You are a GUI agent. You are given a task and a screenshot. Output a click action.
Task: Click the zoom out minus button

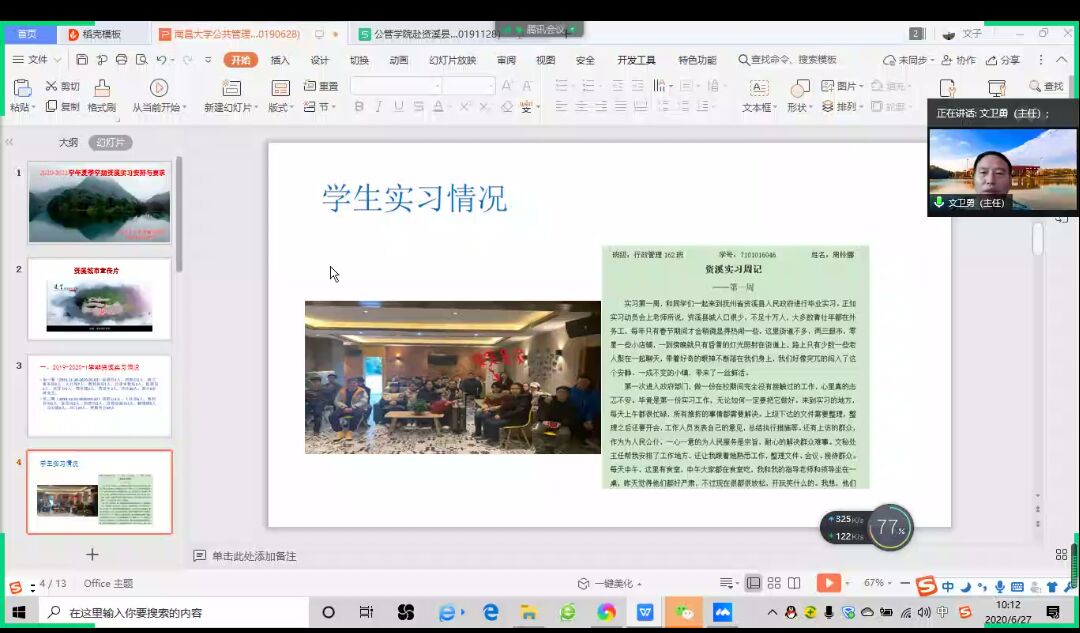point(905,583)
